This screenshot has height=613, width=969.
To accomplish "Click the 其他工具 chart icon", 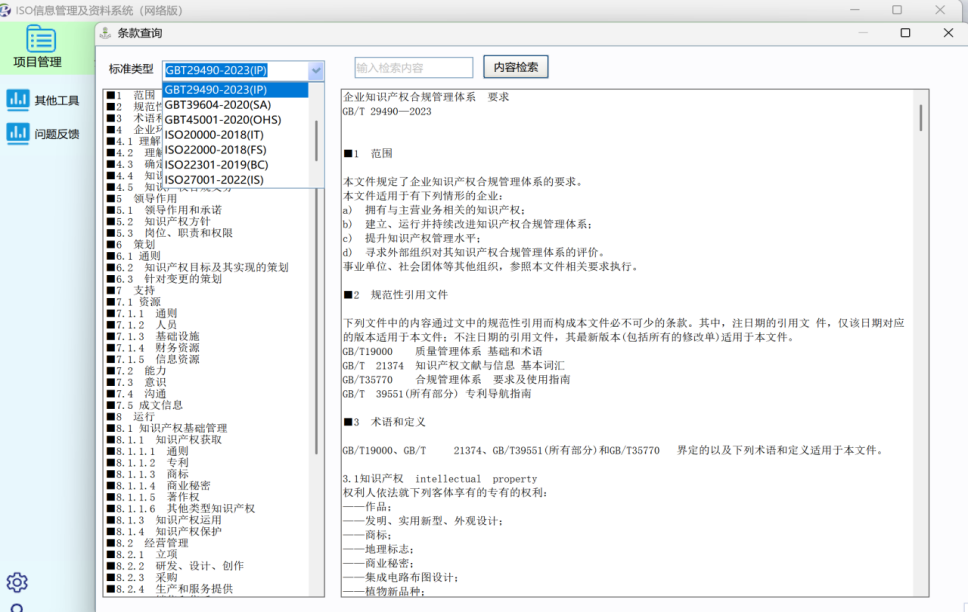I will 17,99.
